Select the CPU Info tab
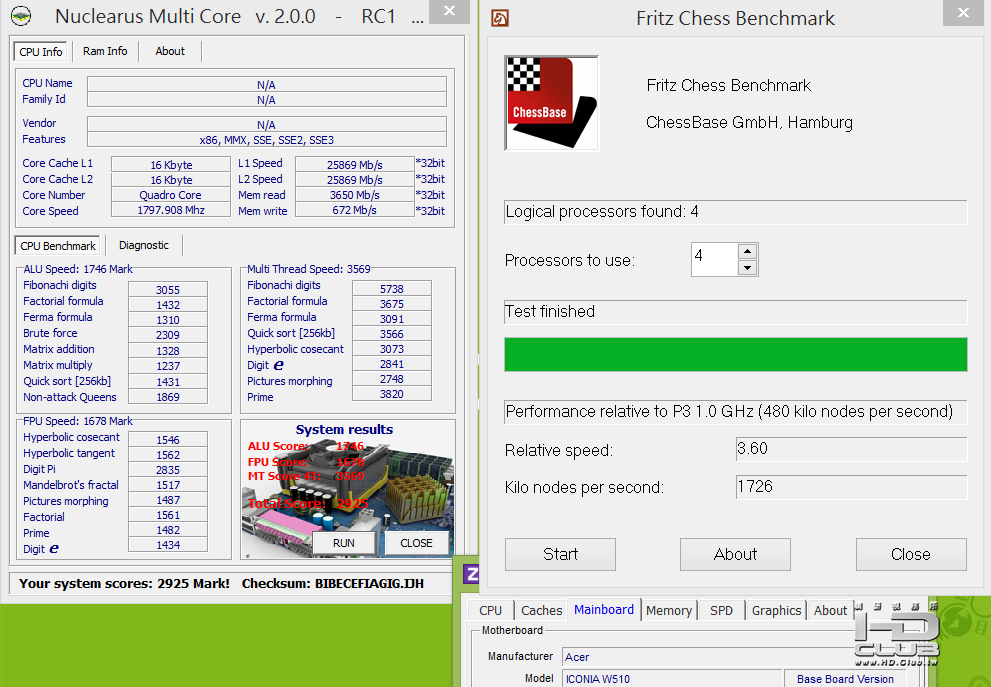The width and height of the screenshot is (991, 687). [x=41, y=52]
